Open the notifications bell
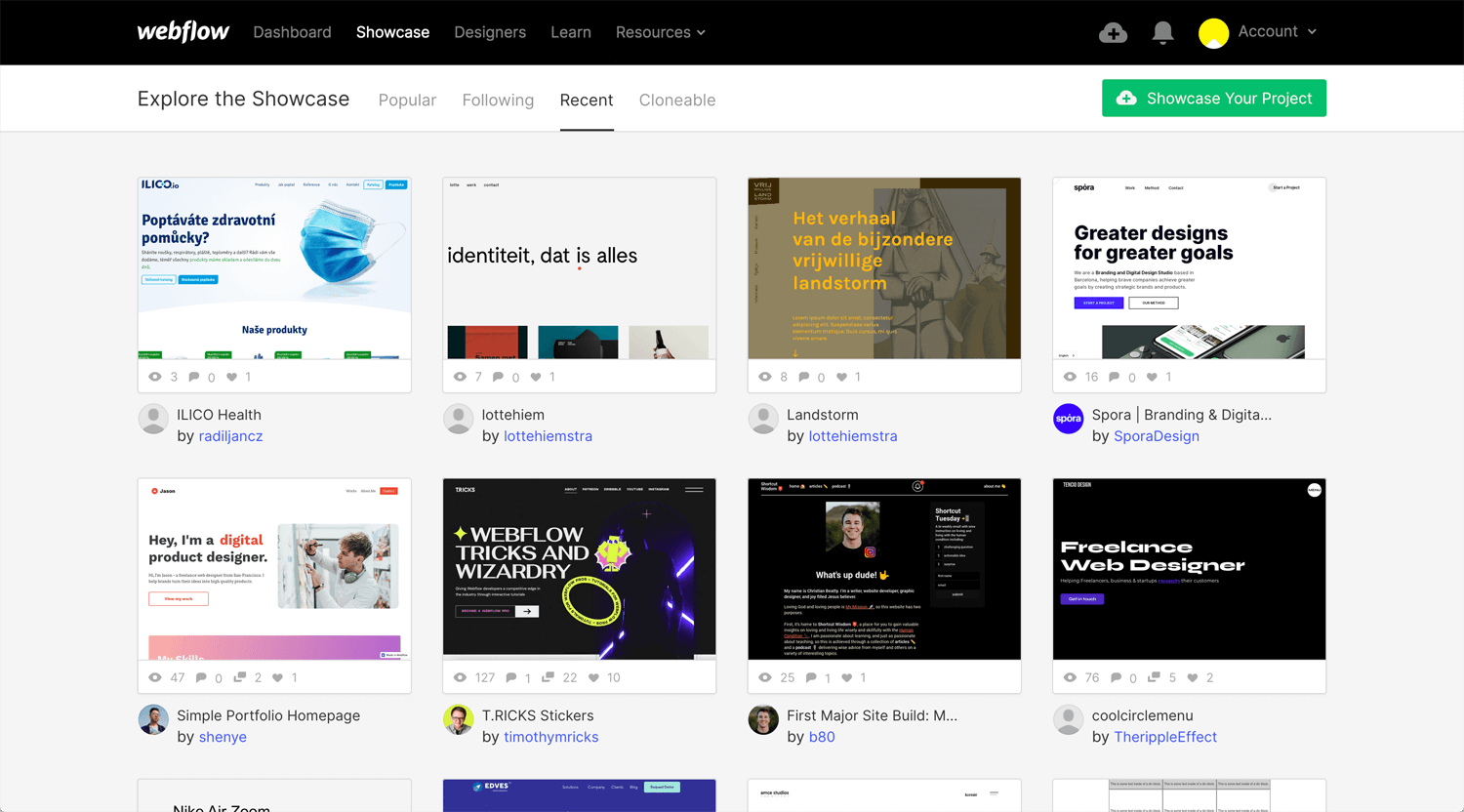 pyautogui.click(x=1162, y=32)
